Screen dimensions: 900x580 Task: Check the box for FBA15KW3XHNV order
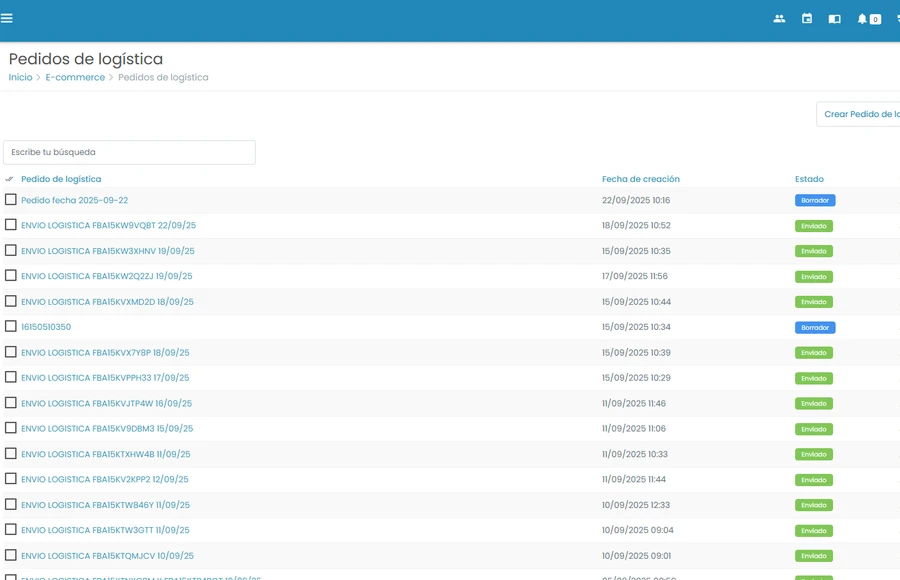pos(10,250)
